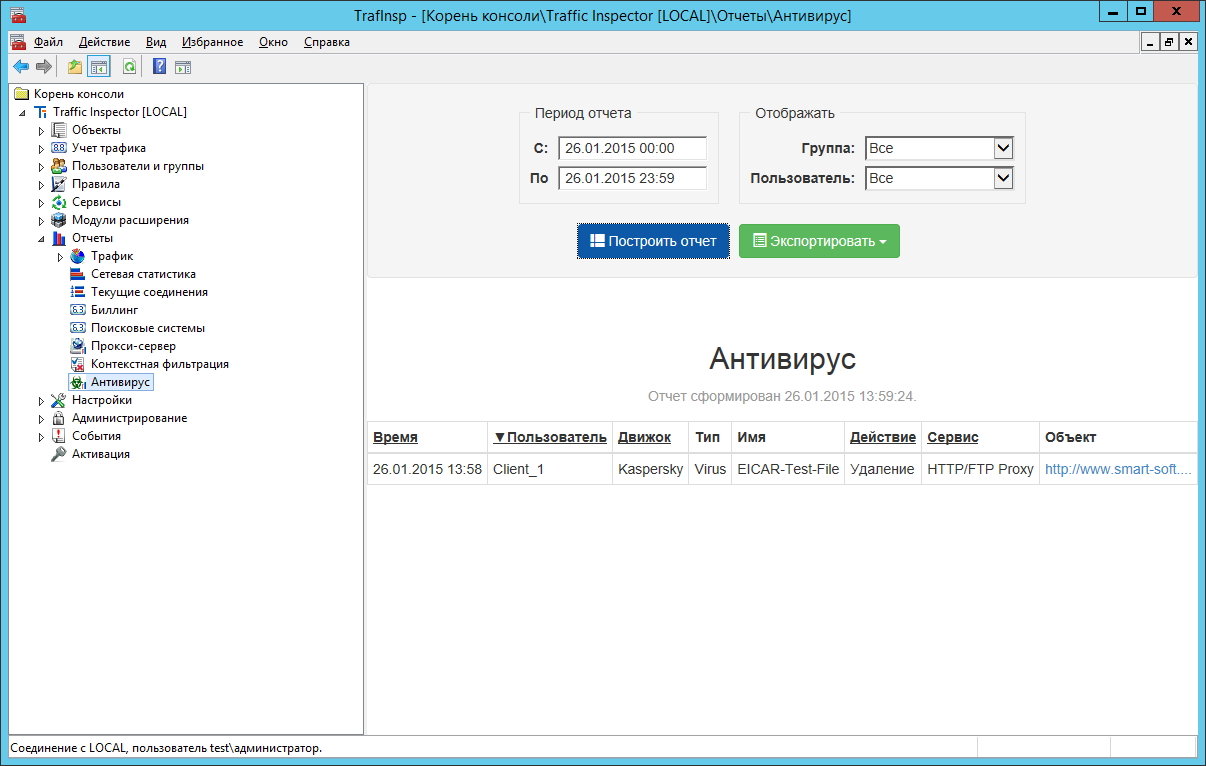This screenshot has height=766, width=1206.
Task: Click the Правила tree icon
Action: [x=59, y=184]
